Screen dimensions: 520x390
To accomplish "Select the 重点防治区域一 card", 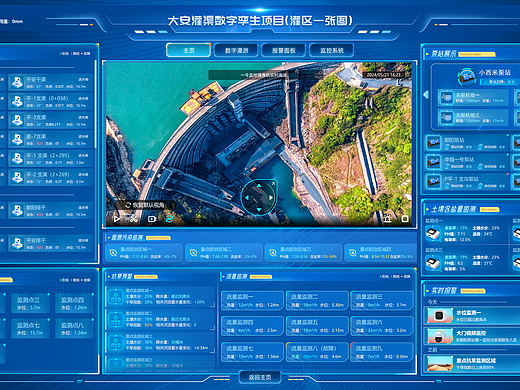I will click(x=144, y=253).
